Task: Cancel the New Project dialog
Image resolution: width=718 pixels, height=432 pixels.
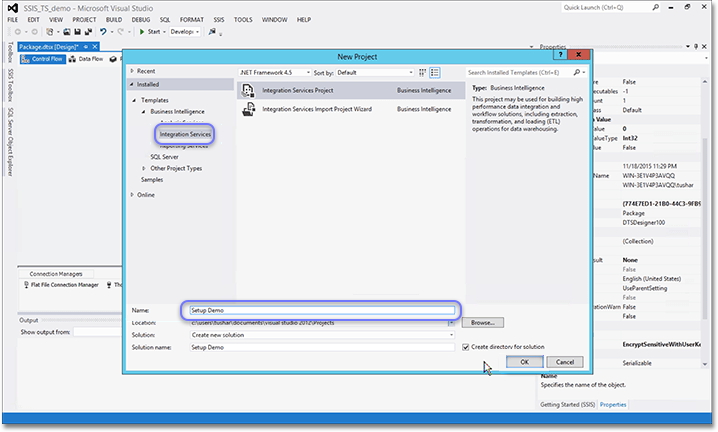Action: (565, 362)
